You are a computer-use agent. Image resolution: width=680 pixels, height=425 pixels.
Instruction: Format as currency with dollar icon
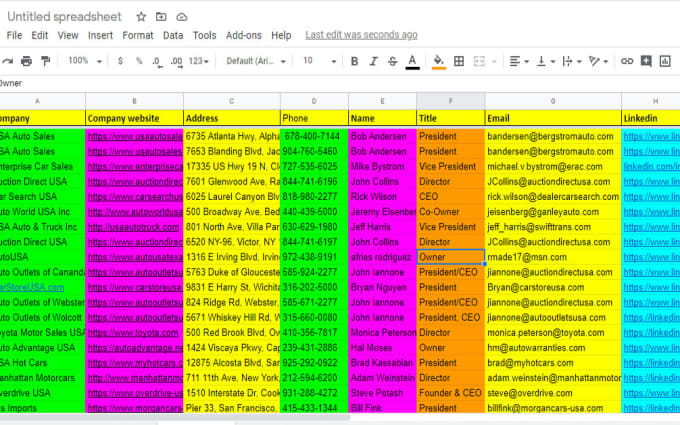click(x=120, y=61)
